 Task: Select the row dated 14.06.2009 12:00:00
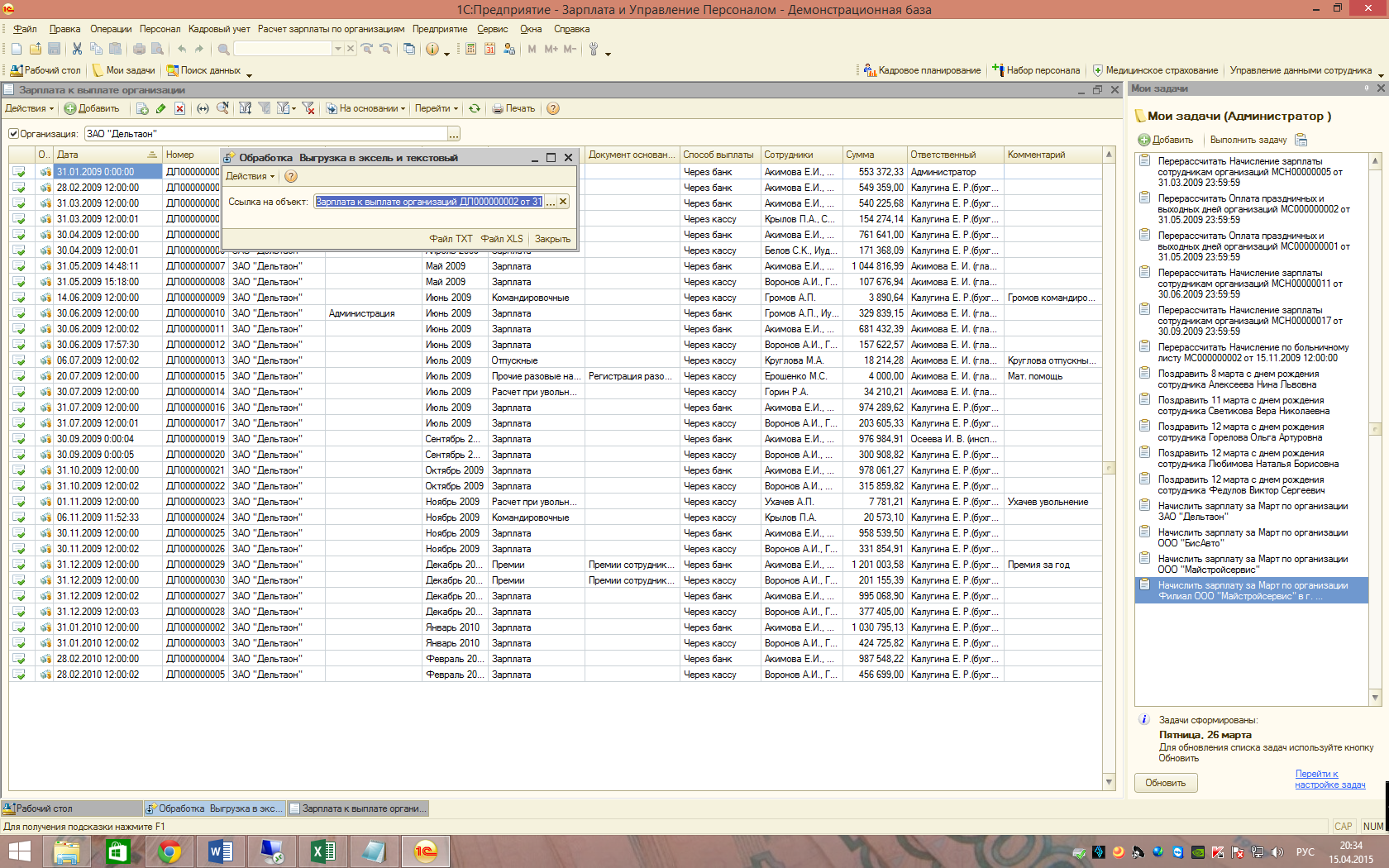tap(555, 298)
